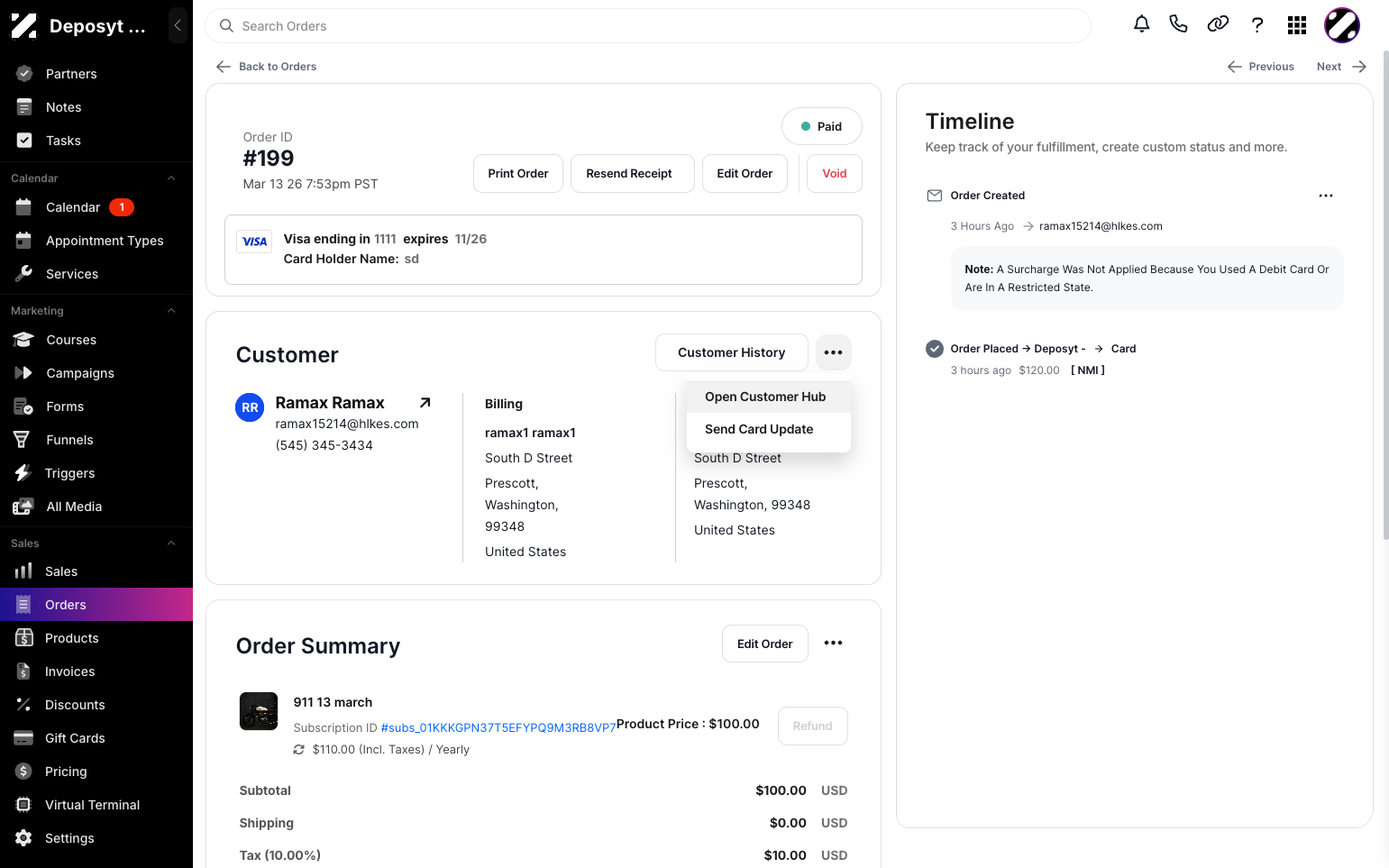
Task: Click the Paid status badge
Action: pos(822,126)
